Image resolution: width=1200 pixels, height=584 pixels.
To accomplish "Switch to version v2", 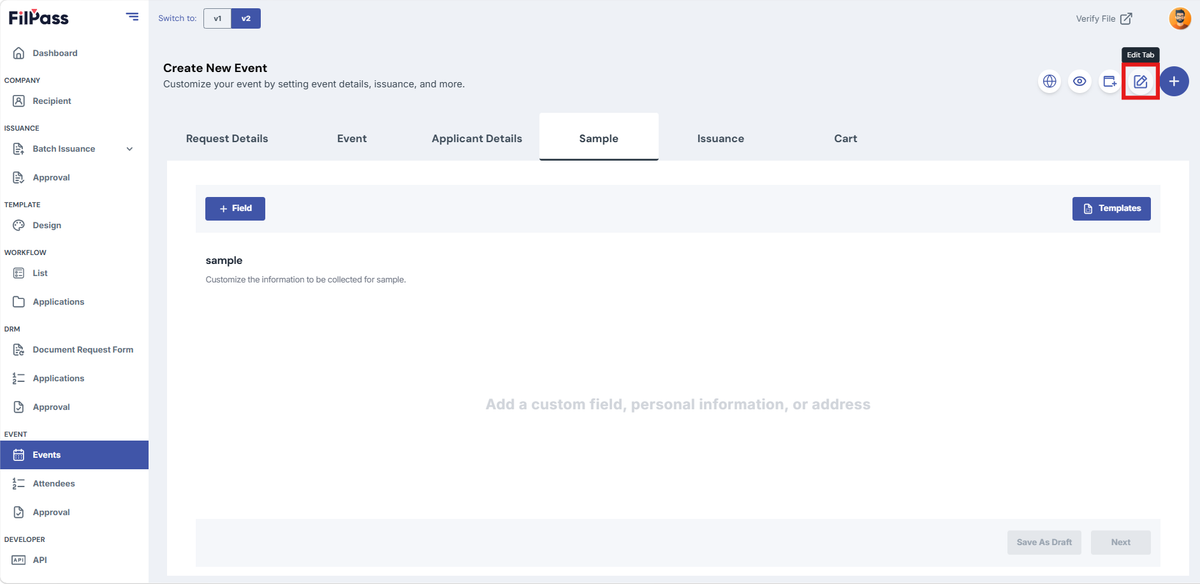I will (246, 19).
